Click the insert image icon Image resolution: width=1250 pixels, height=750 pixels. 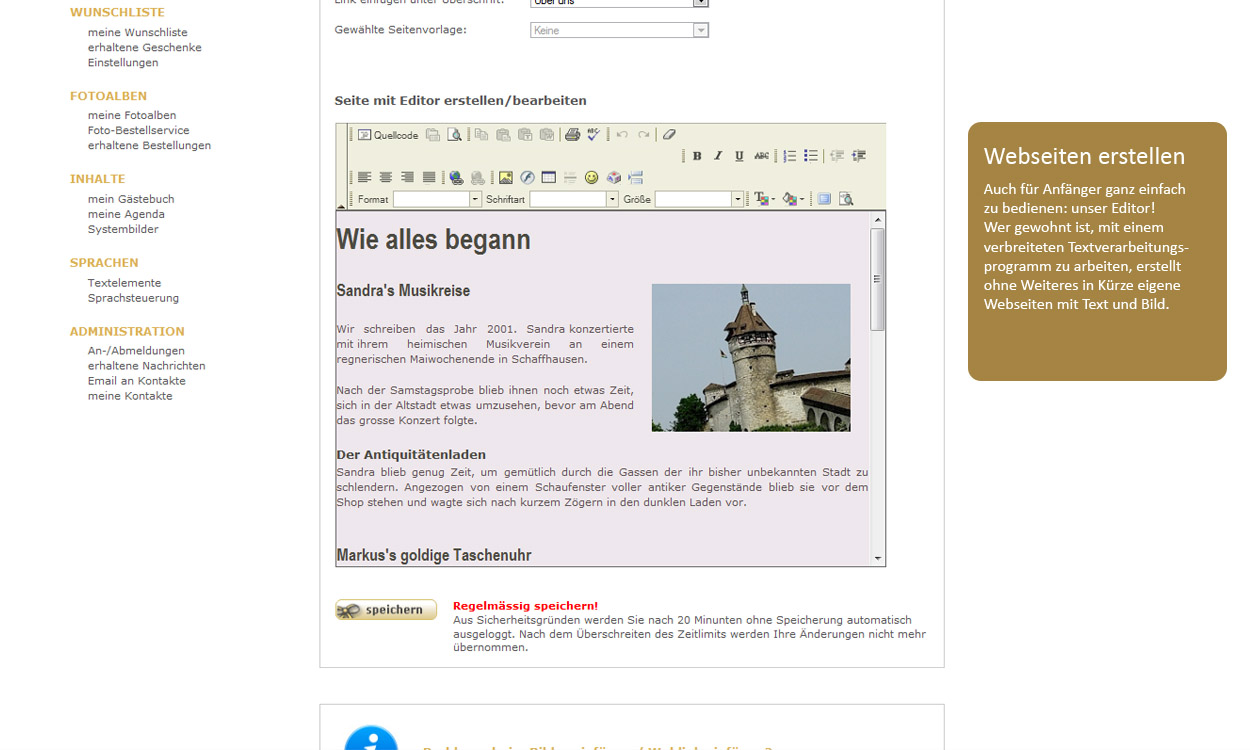(506, 178)
